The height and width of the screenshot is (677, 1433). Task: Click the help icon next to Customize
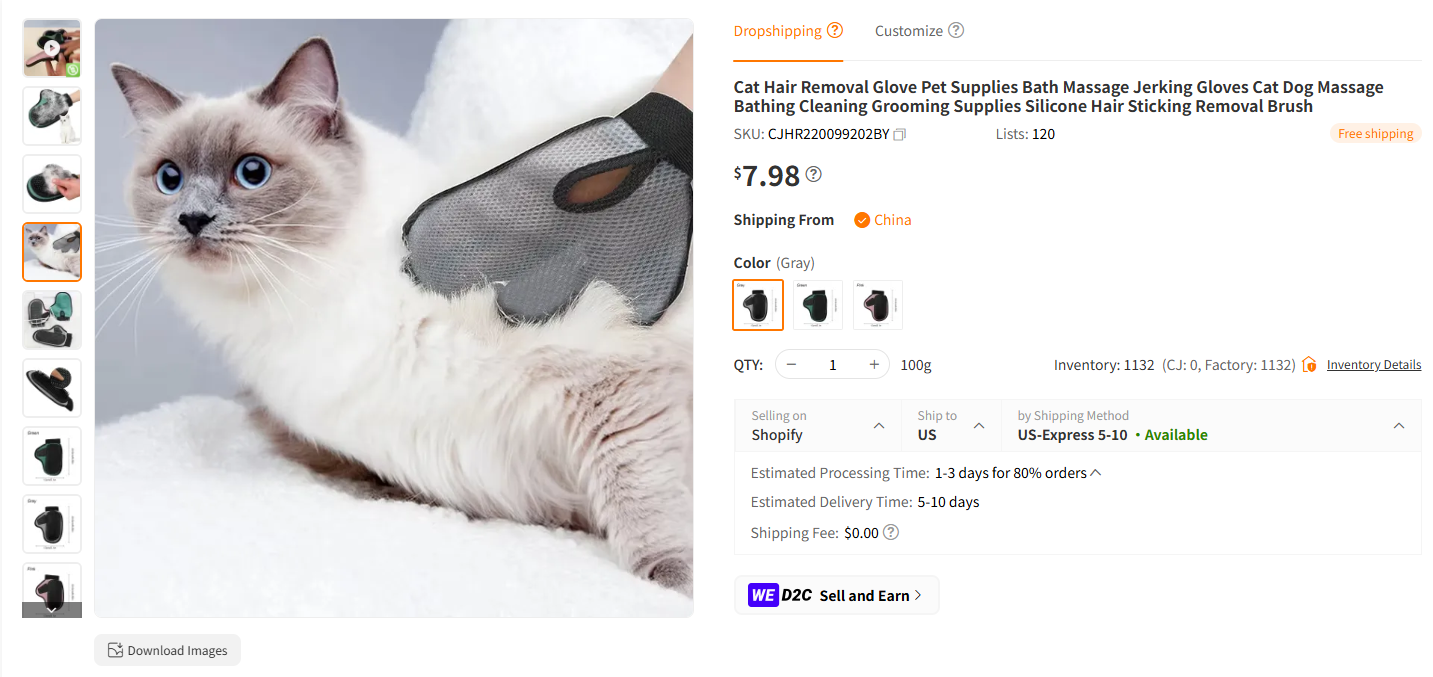coord(955,31)
